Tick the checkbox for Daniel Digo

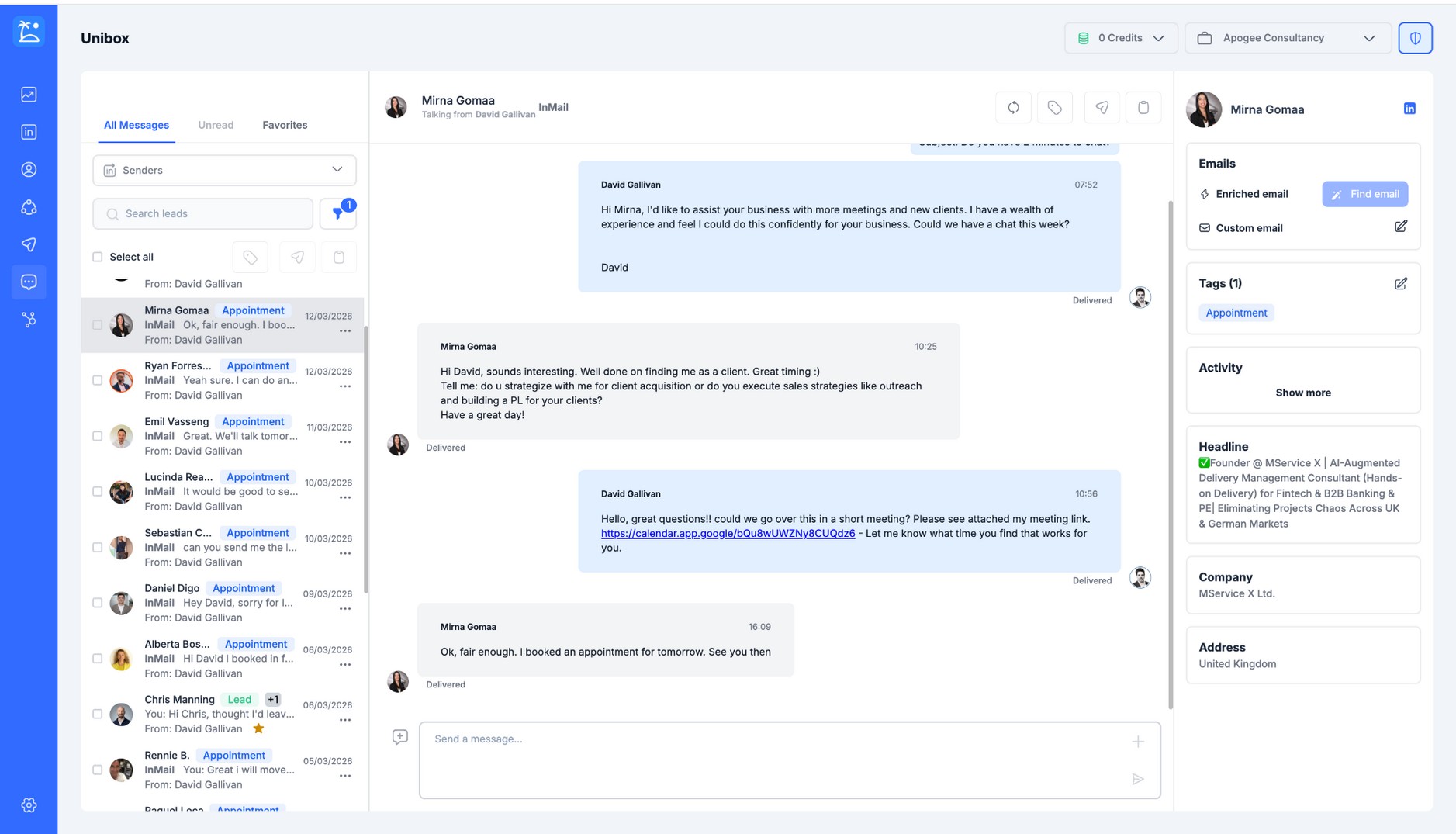tap(98, 603)
